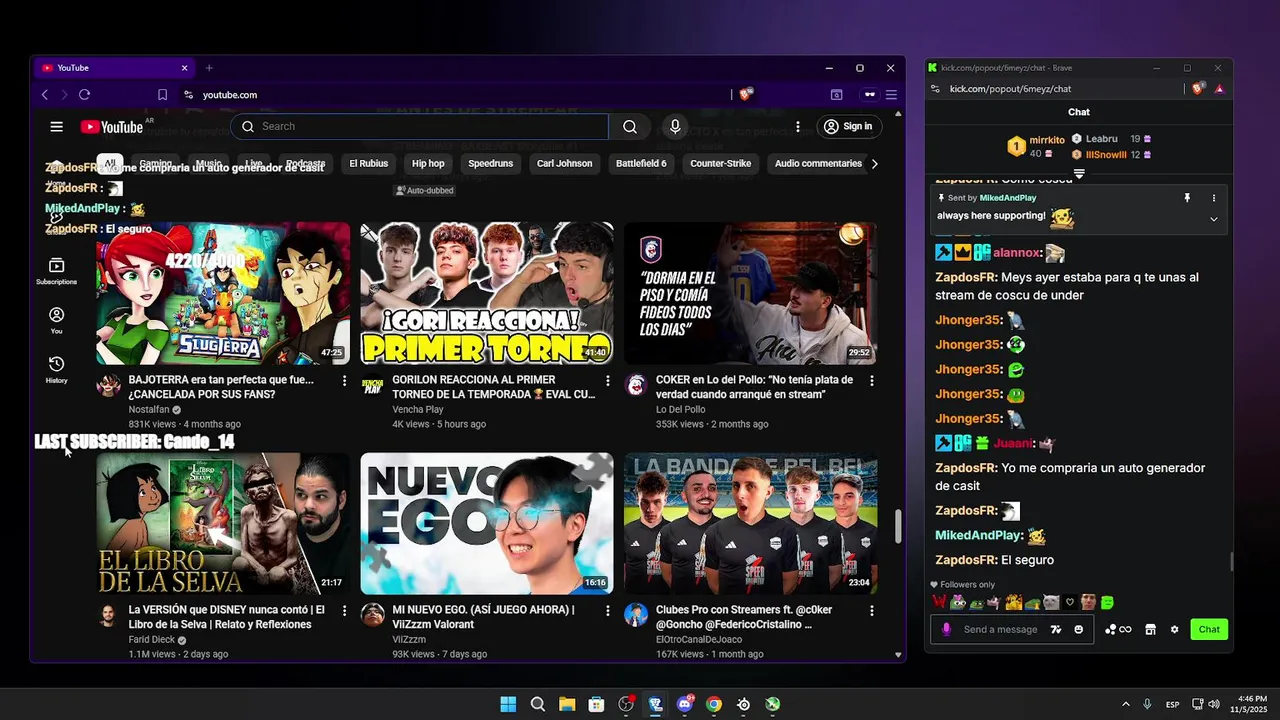The image size is (1280, 720).
Task: Focus the YouTube search field
Action: point(420,127)
